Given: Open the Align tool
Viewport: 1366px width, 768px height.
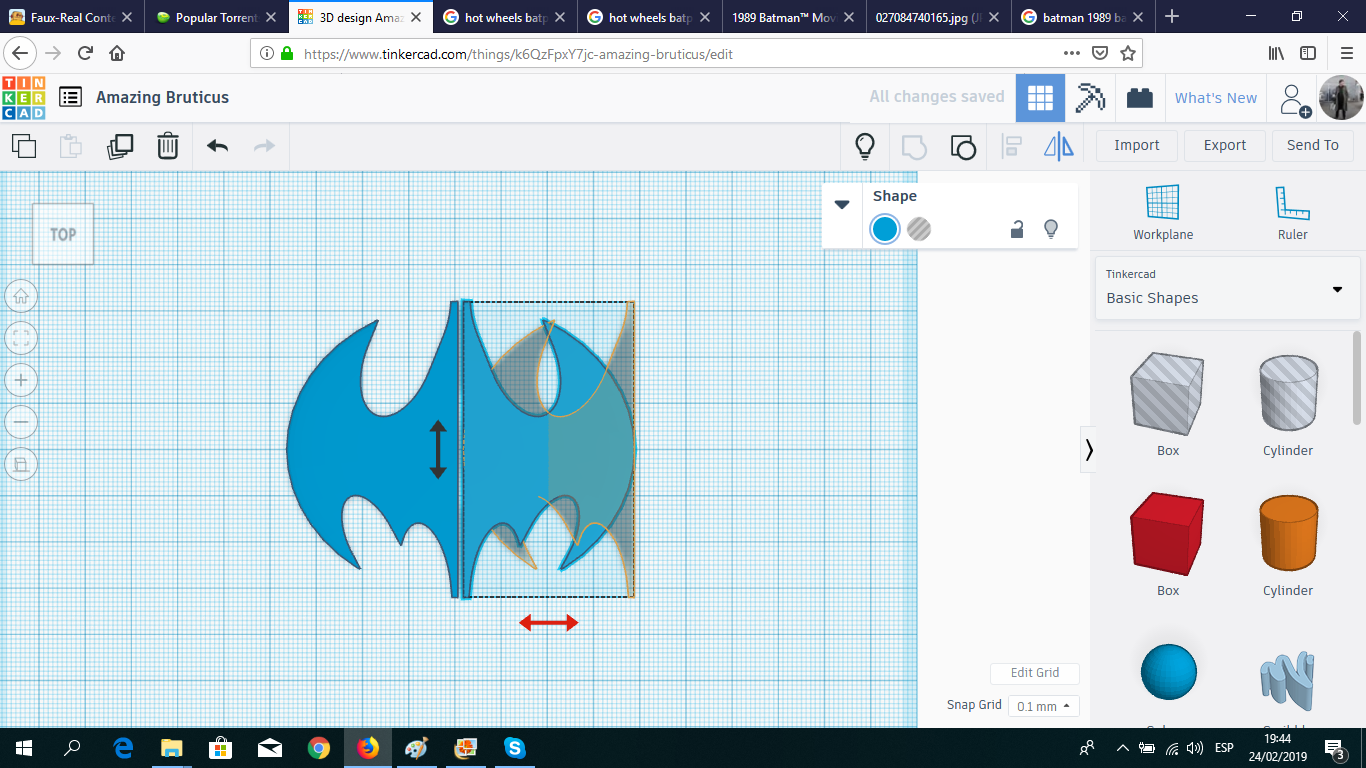Looking at the screenshot, I should pyautogui.click(x=1011, y=146).
